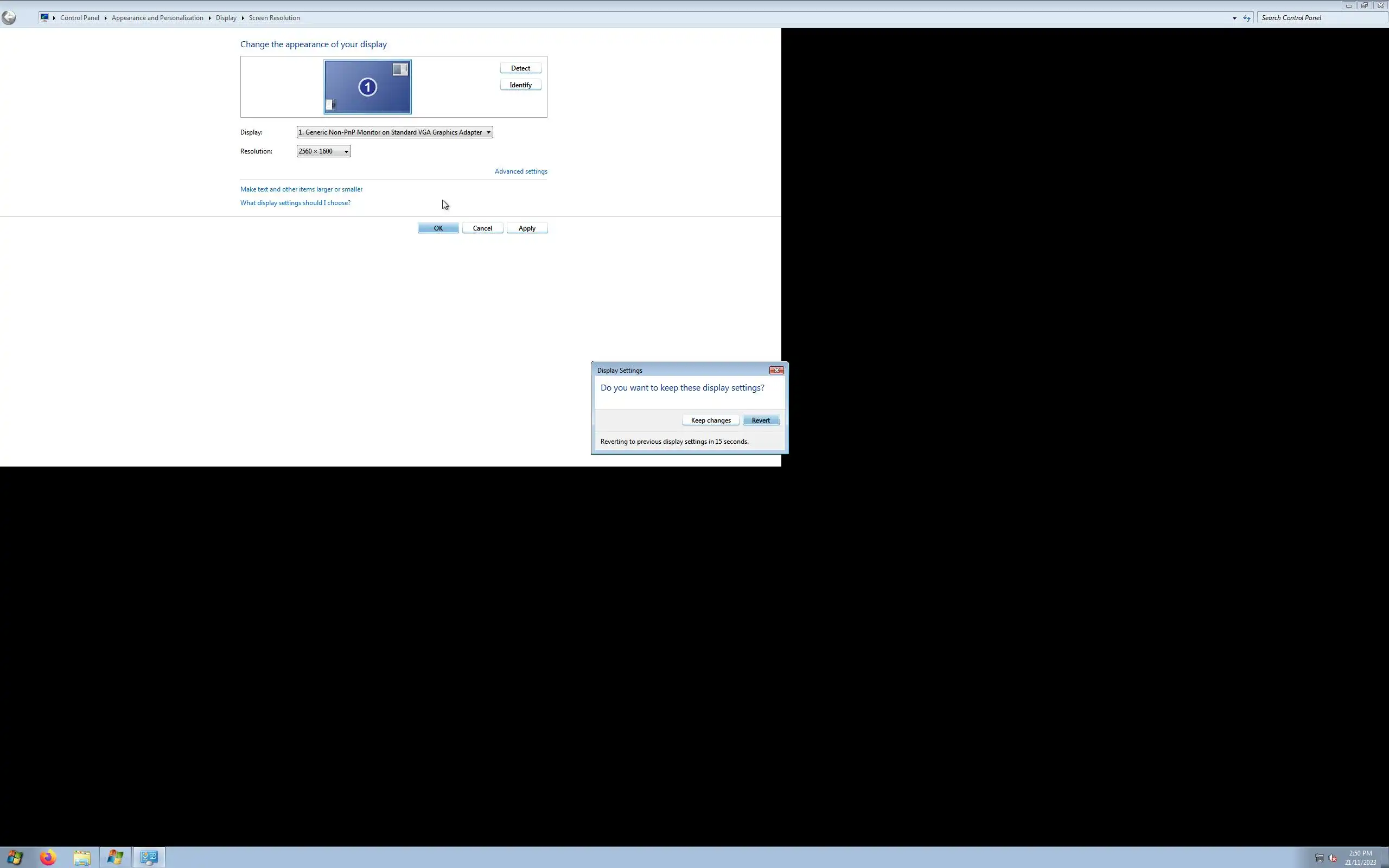Screen dimensions: 1389x868
Task: Click the Control Panel taskbar icon
Action: pyautogui.click(x=149, y=857)
